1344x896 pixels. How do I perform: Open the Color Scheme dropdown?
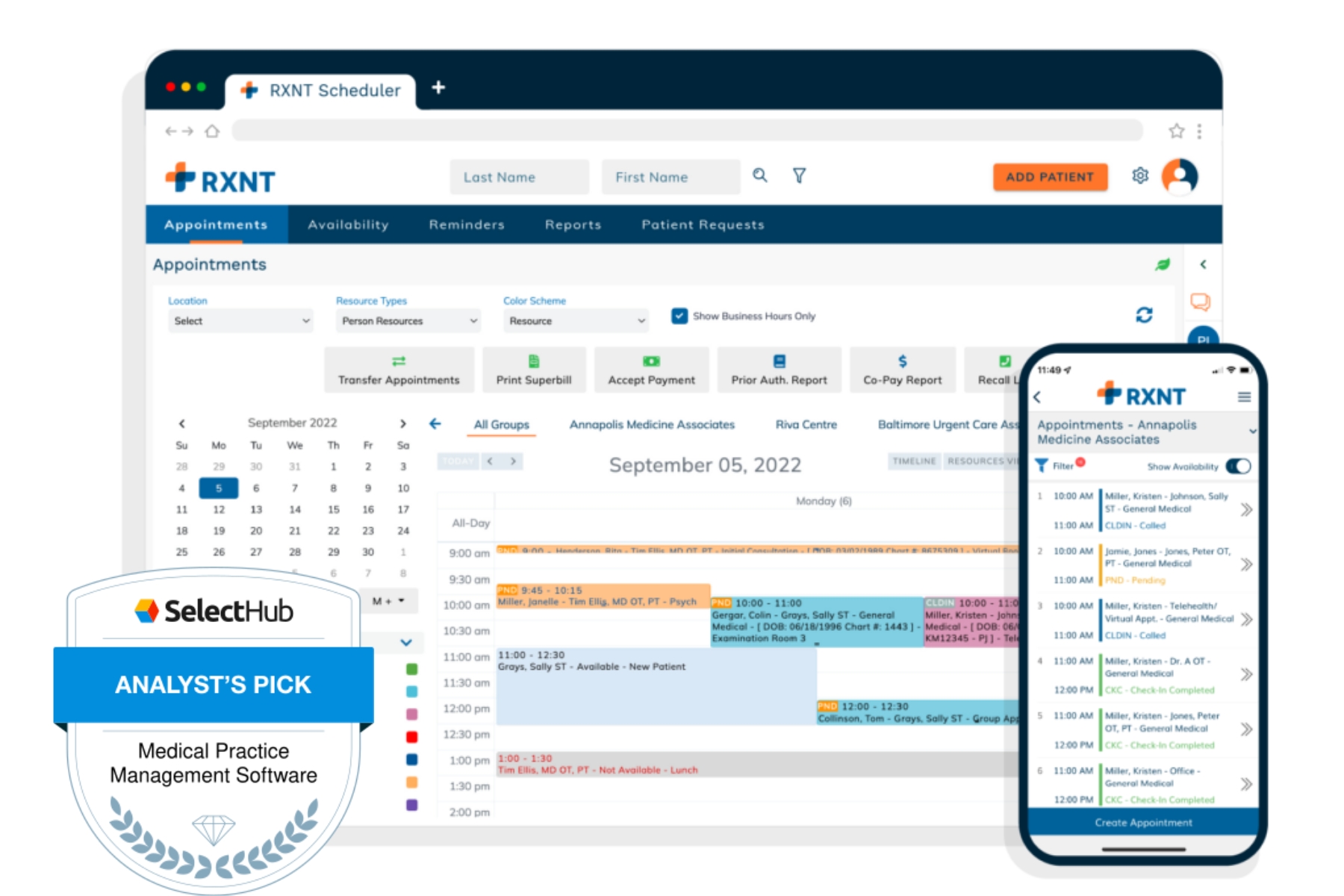(x=576, y=321)
